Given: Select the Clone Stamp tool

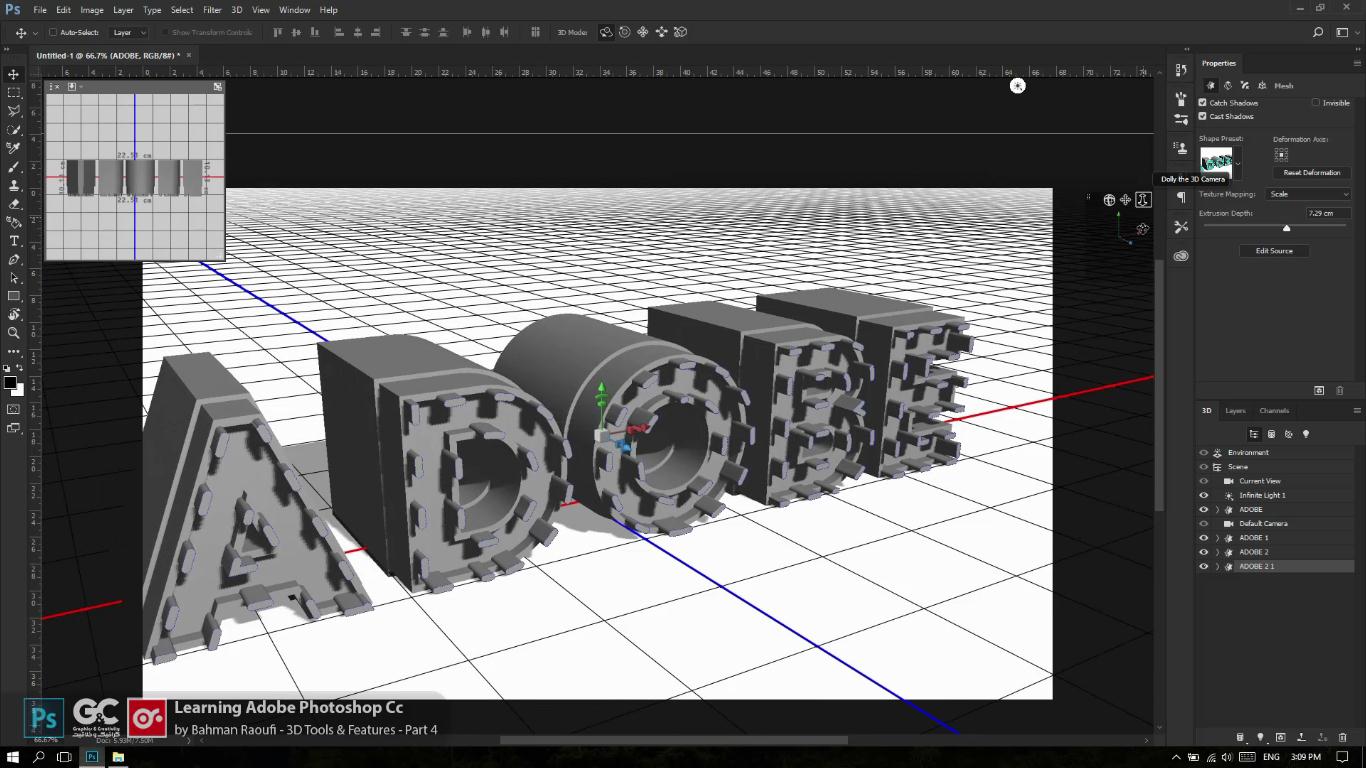Looking at the screenshot, I should [14, 185].
